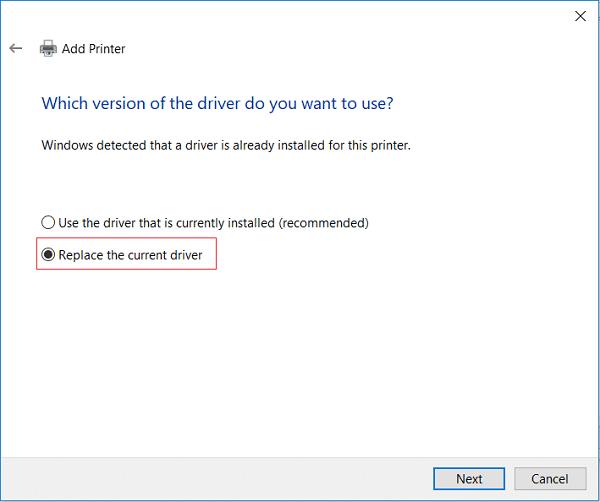Screen dimensions: 600x502
Task: Click the word 'Windows' in the detection message
Action: [68, 145]
